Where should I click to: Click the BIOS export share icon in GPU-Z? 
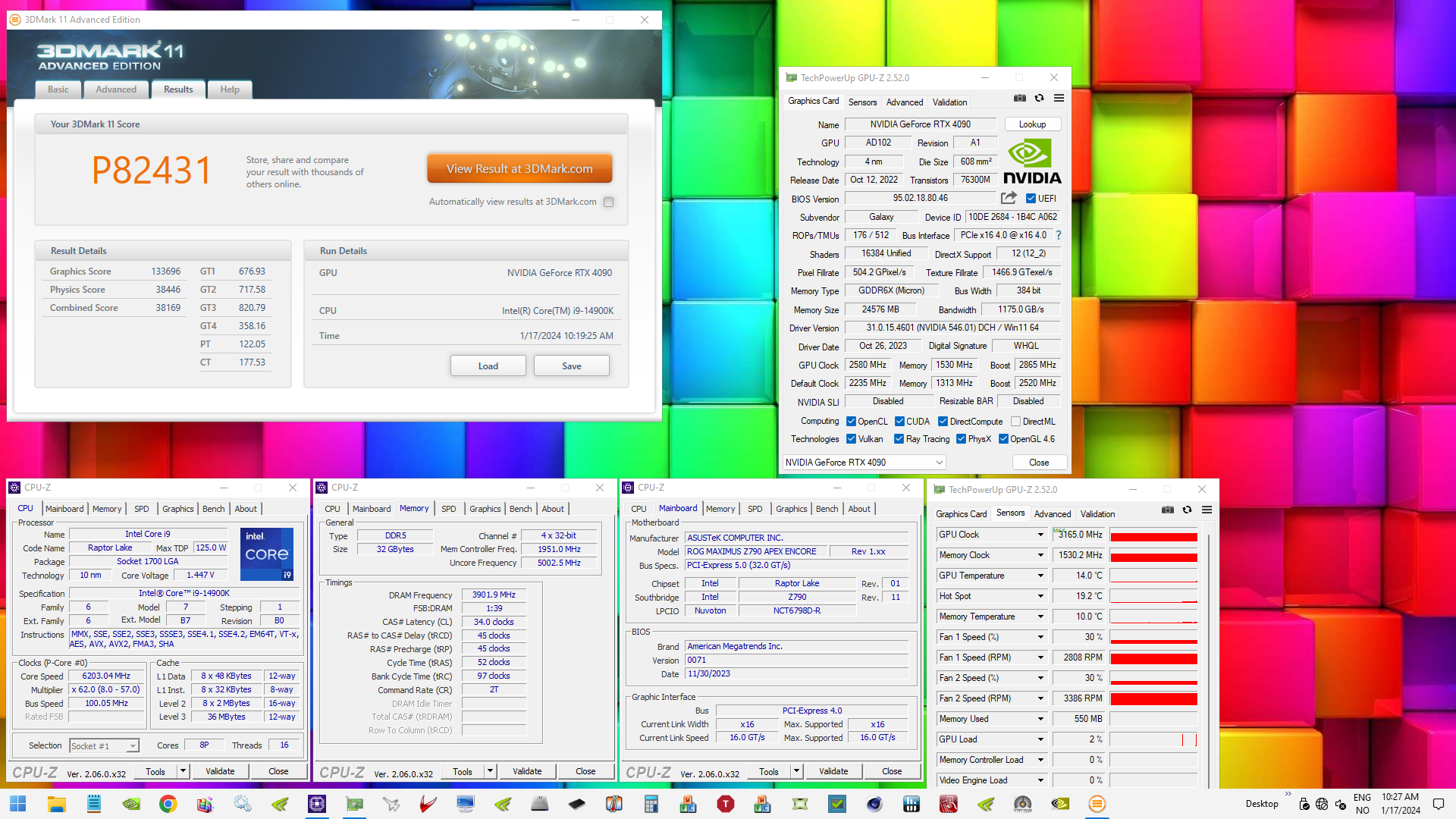coord(1009,198)
